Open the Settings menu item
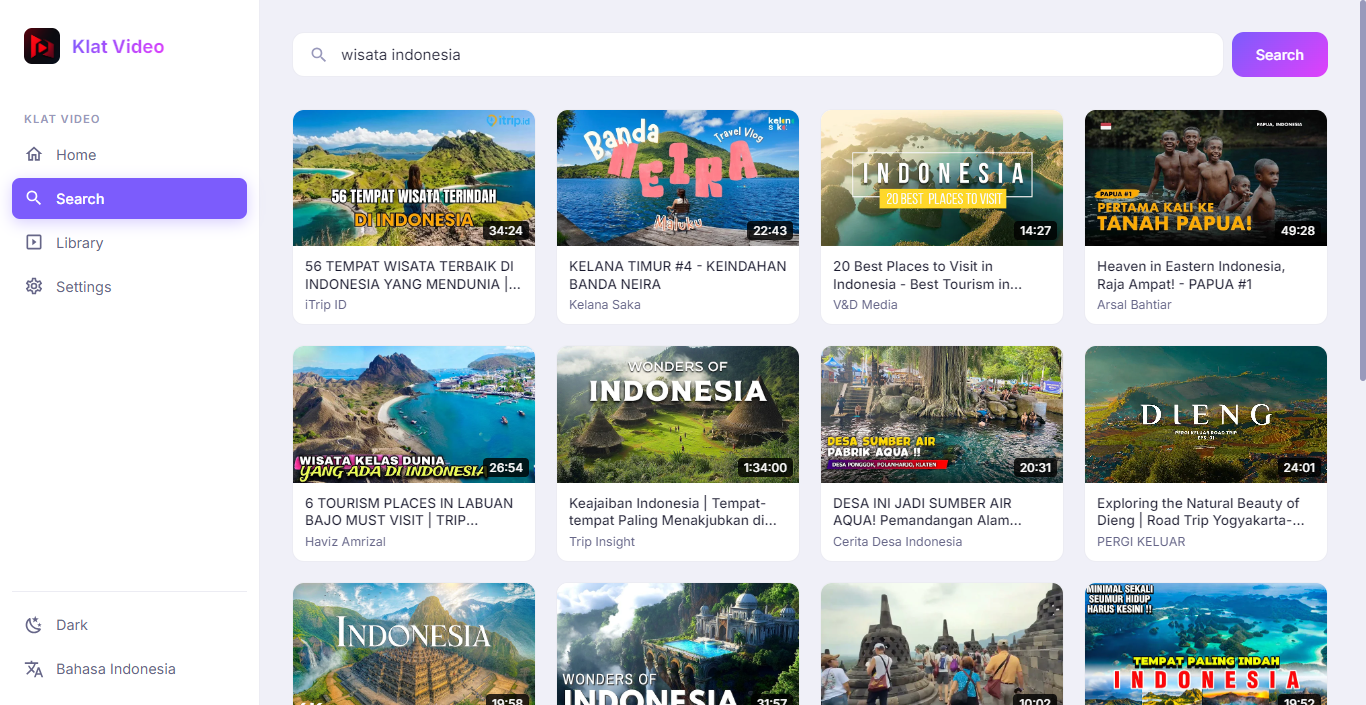 [x=129, y=286]
